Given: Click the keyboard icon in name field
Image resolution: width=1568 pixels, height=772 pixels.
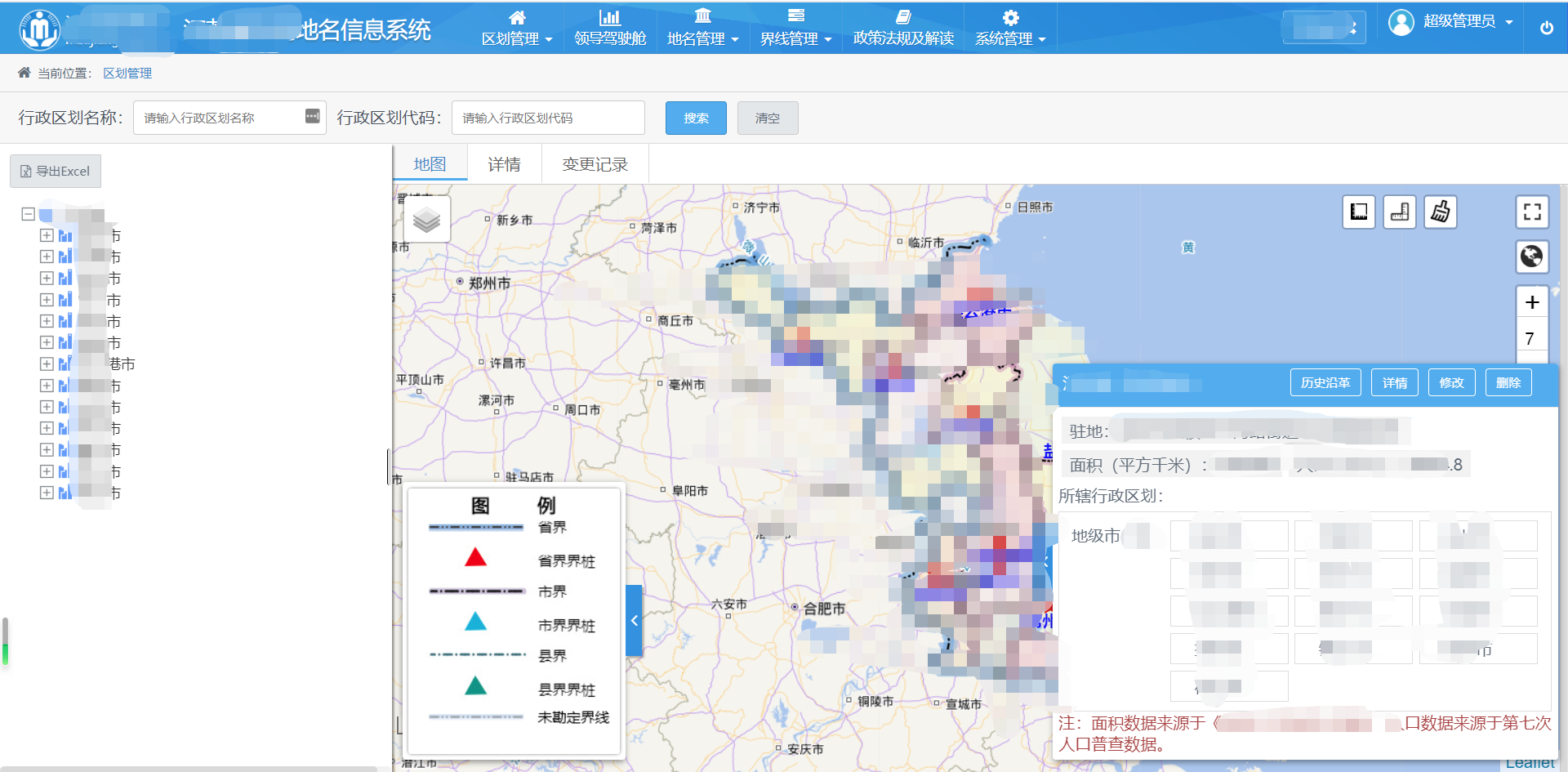Looking at the screenshot, I should (312, 117).
